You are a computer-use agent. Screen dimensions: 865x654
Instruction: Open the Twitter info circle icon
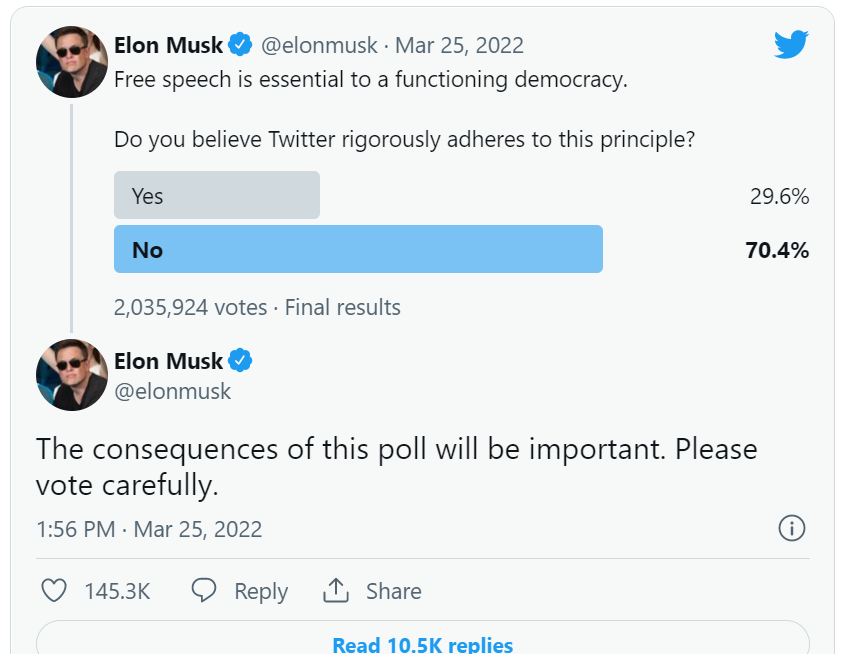(791, 528)
